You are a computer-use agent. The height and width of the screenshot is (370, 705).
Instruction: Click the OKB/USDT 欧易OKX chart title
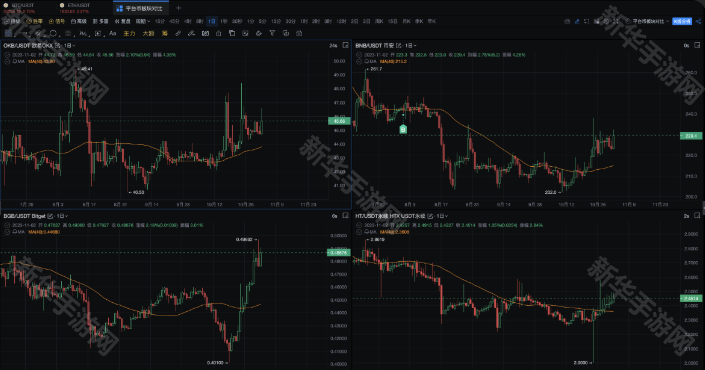click(28, 45)
